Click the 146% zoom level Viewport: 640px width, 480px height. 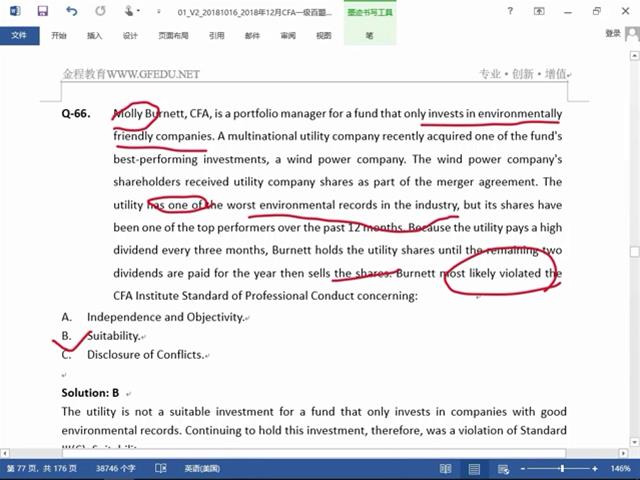(x=620, y=469)
